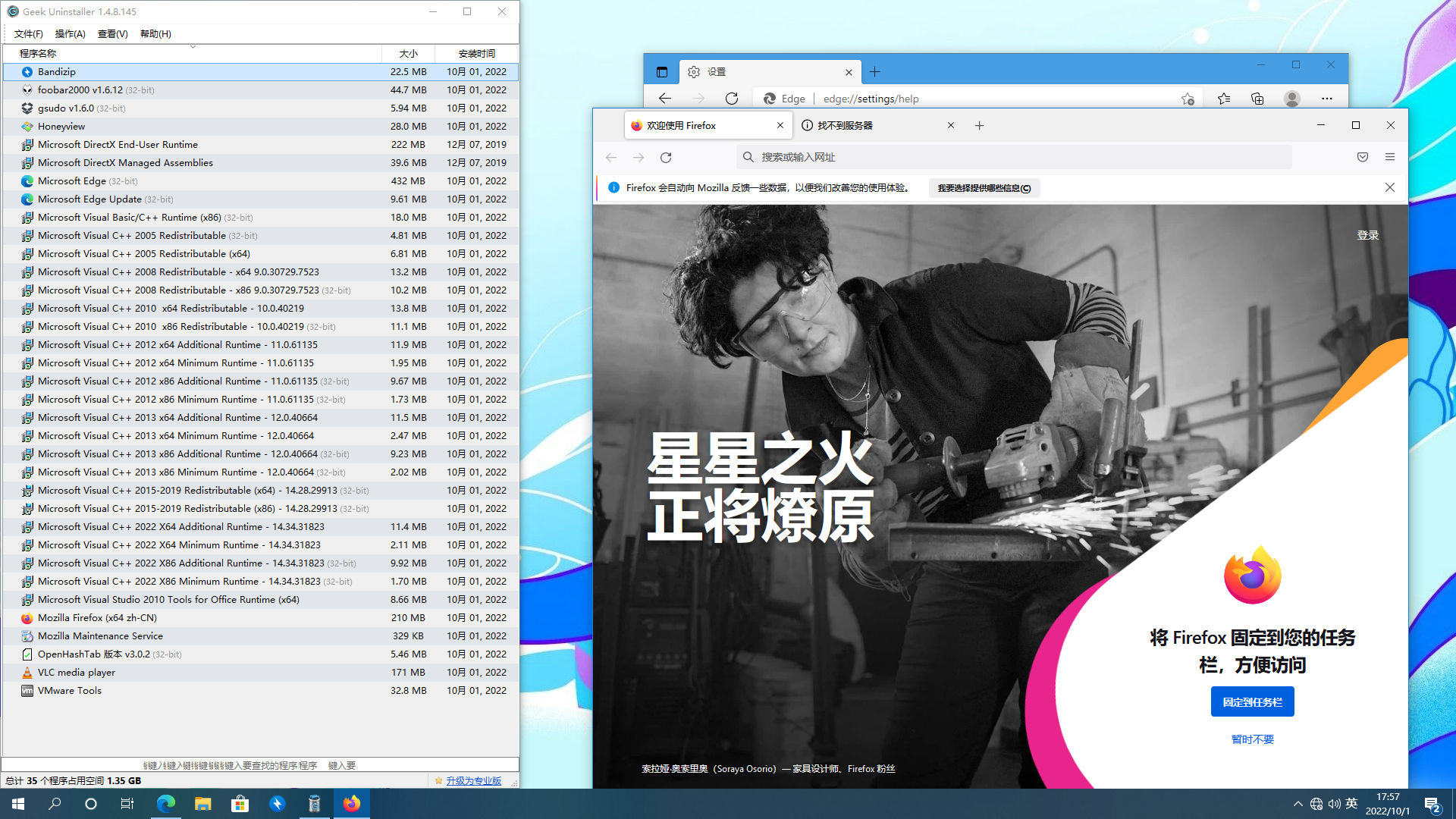Click 升级为专业版 link
Image resolution: width=1456 pixels, height=819 pixels.
pos(473,780)
